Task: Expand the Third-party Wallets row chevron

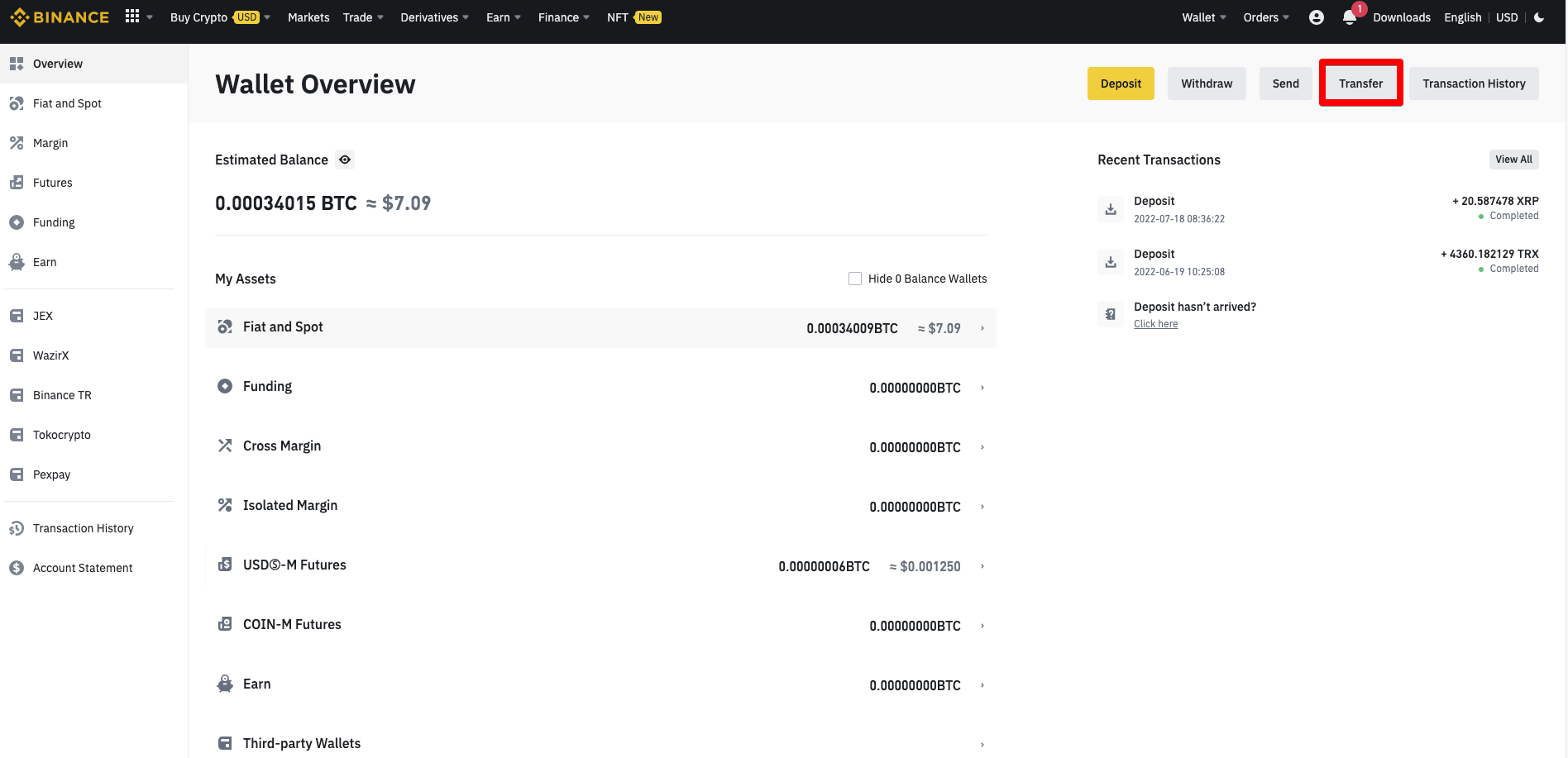Action: 982,745
